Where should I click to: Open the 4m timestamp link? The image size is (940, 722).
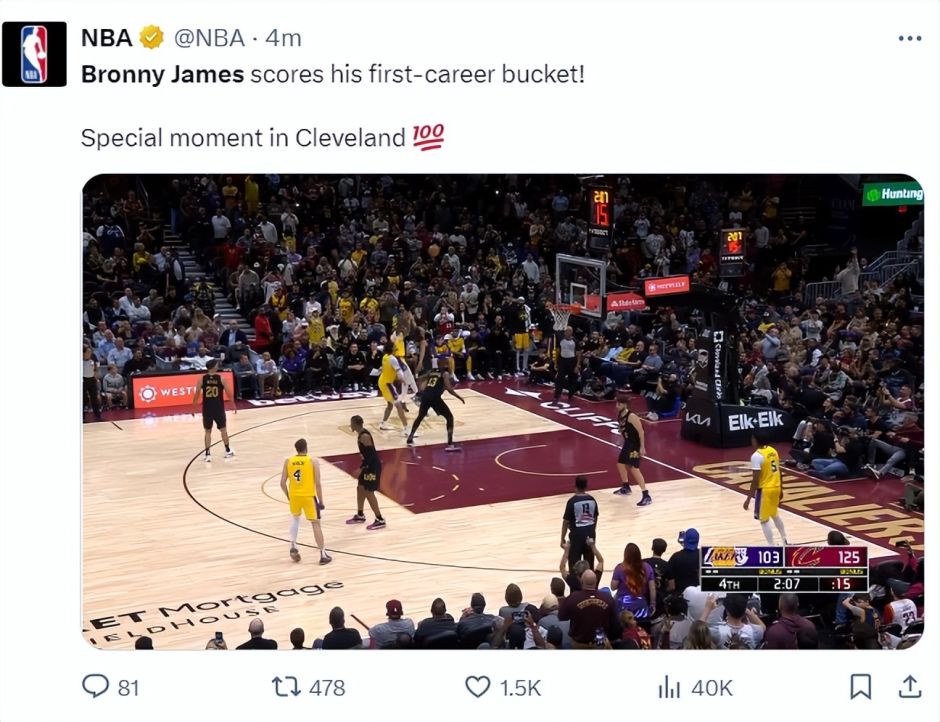pos(284,38)
